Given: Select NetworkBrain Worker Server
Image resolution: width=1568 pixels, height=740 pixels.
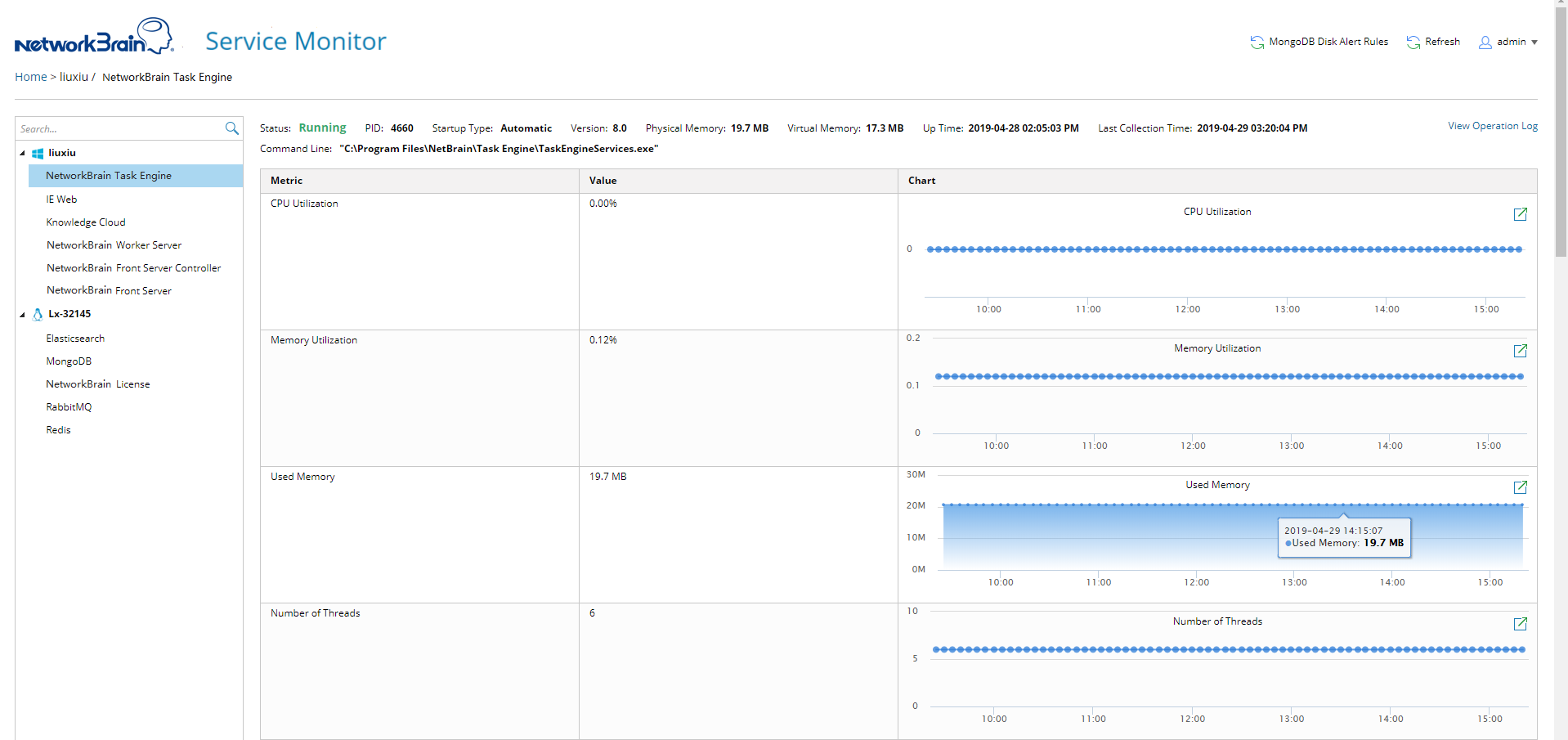Looking at the screenshot, I should [x=114, y=245].
